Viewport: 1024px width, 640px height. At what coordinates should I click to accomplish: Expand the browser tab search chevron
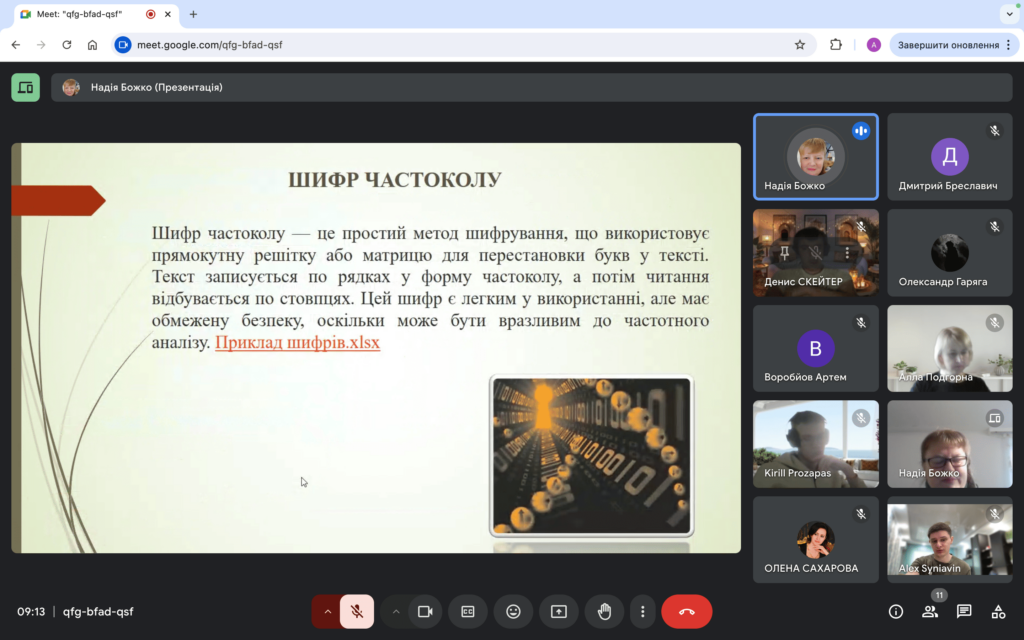(x=1009, y=14)
